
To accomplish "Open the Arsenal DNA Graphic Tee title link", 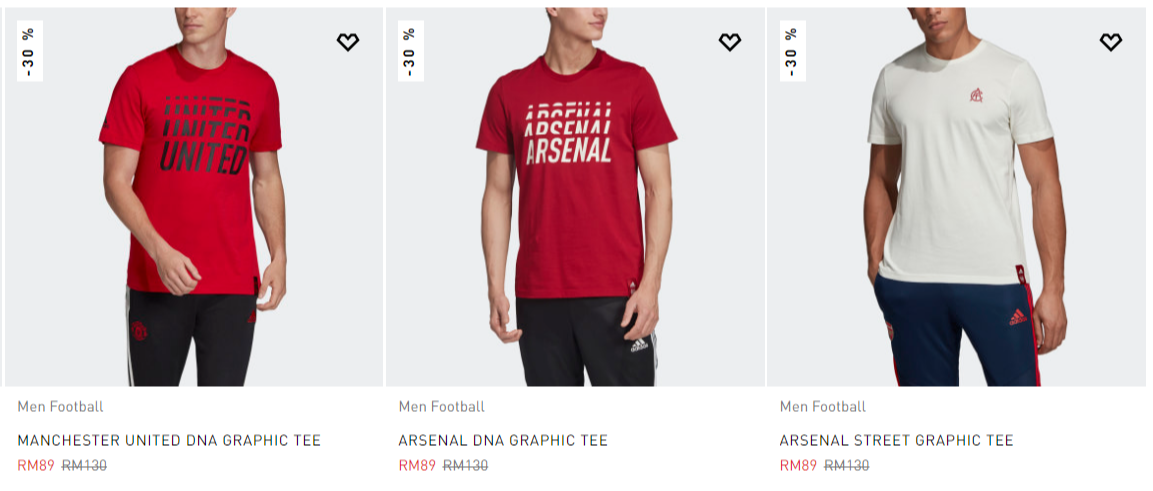I will (x=503, y=440).
